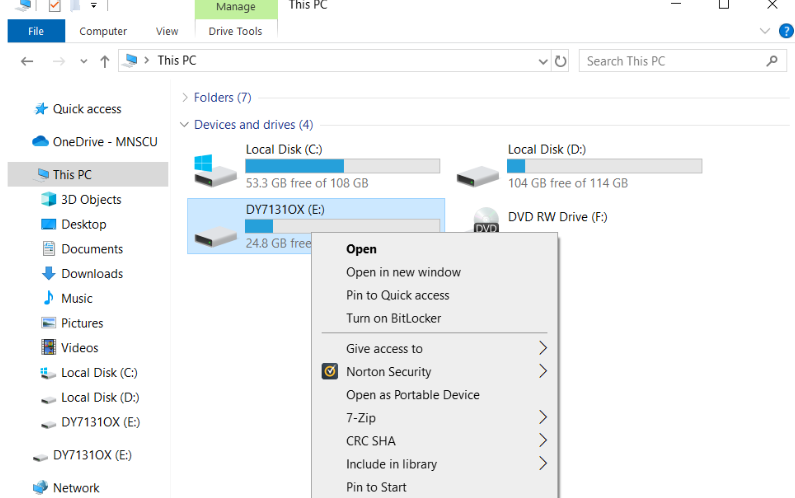Expand the Folders (7) group

[185, 98]
